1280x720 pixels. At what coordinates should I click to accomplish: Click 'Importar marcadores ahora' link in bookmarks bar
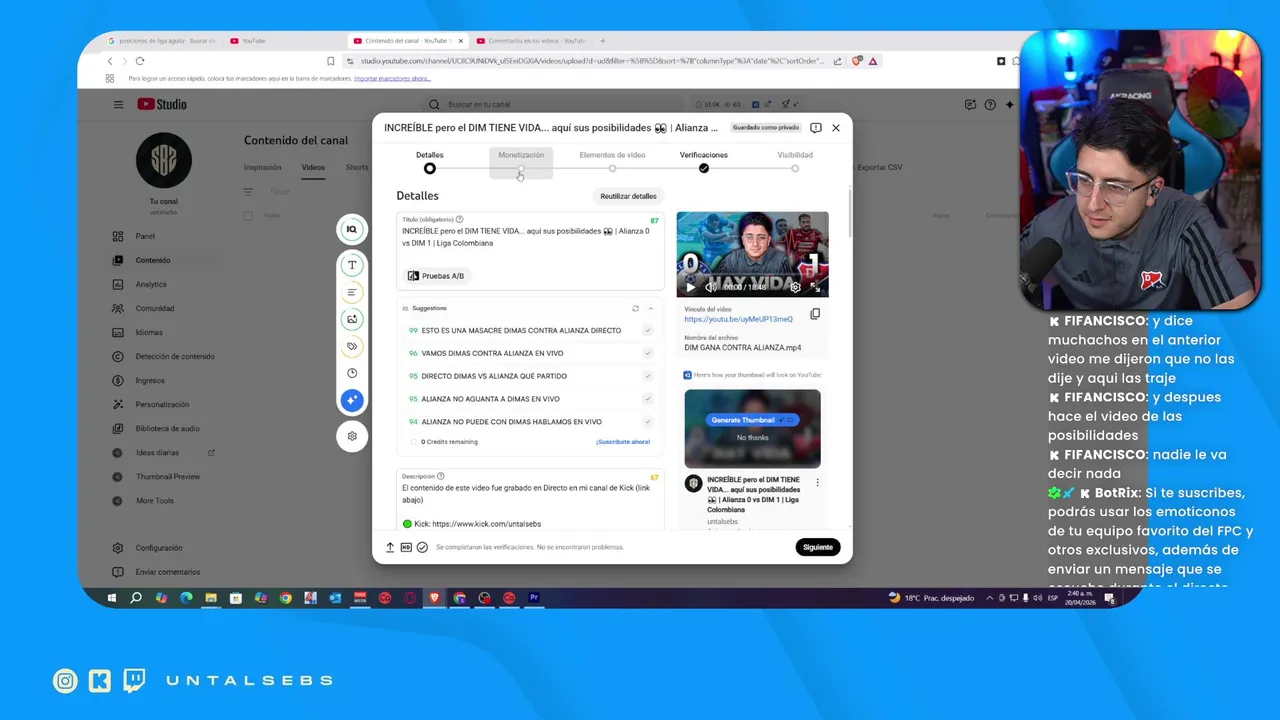tap(392, 78)
